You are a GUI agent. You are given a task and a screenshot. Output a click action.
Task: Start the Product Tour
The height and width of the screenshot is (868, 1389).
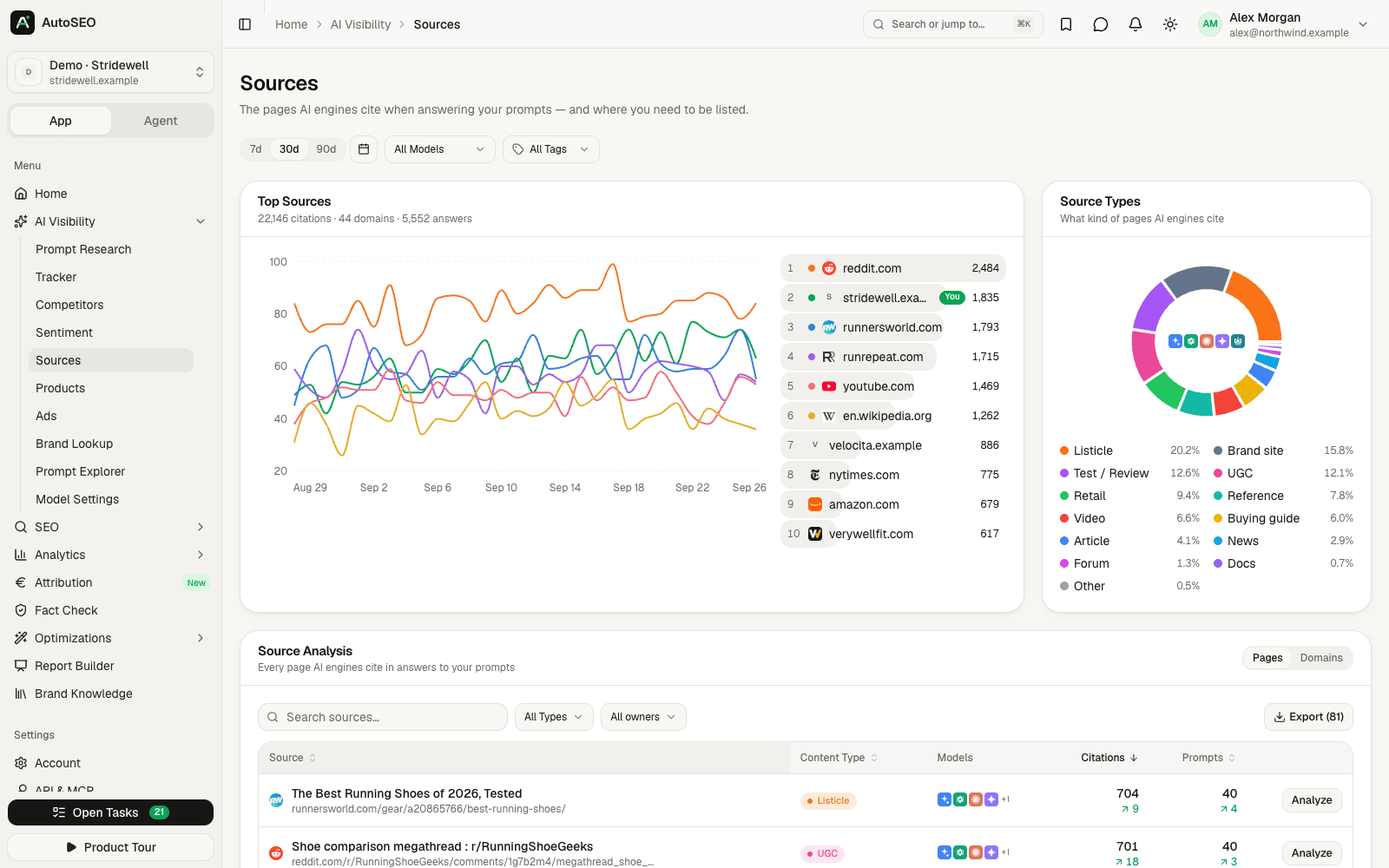pyautogui.click(x=111, y=847)
